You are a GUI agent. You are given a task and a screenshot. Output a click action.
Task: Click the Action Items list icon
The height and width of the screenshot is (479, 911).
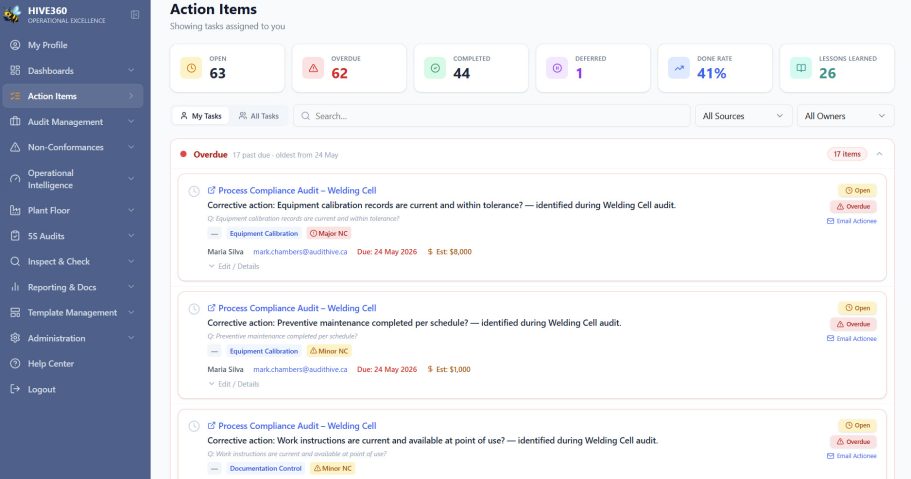click(x=15, y=96)
